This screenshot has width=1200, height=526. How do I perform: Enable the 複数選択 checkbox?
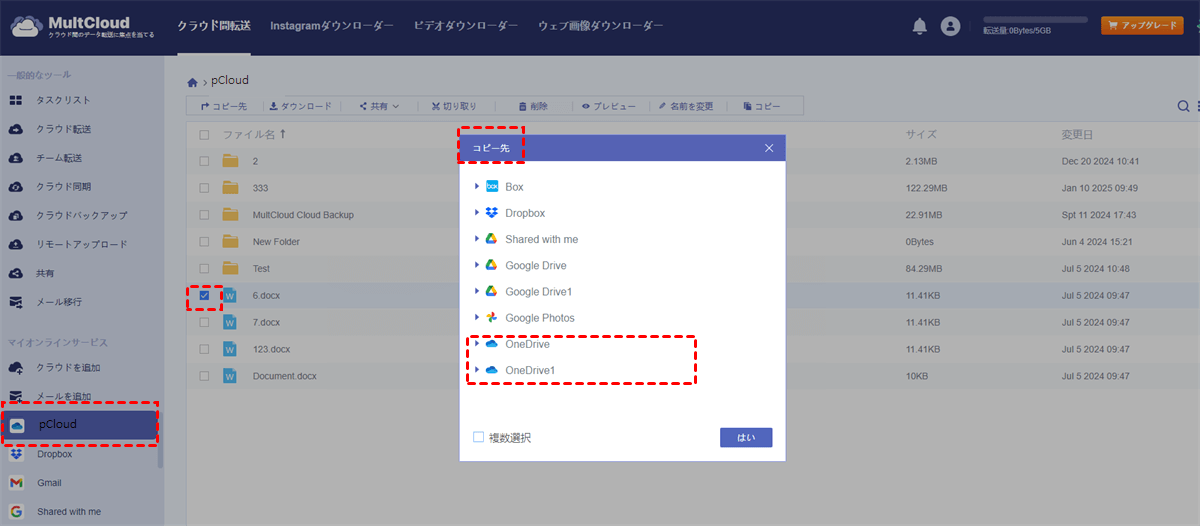(x=479, y=437)
